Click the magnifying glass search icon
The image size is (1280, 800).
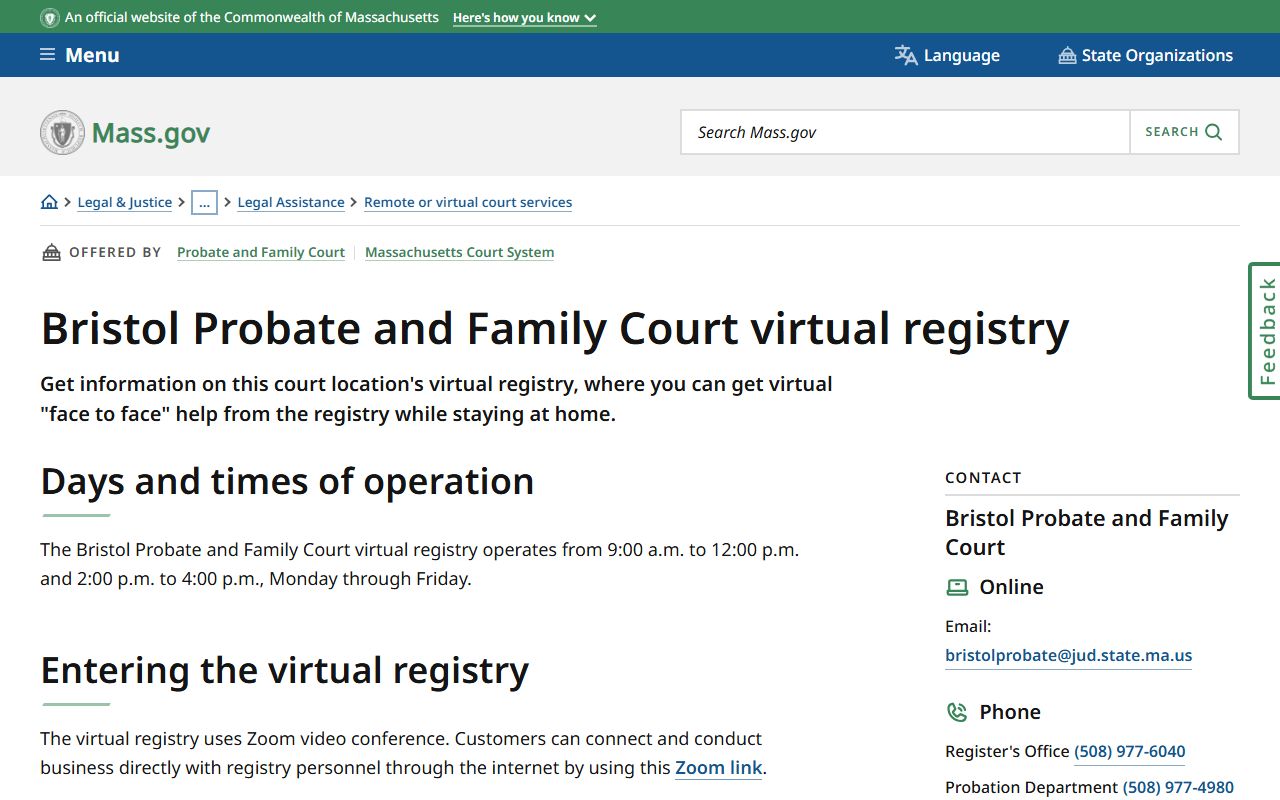click(1214, 132)
